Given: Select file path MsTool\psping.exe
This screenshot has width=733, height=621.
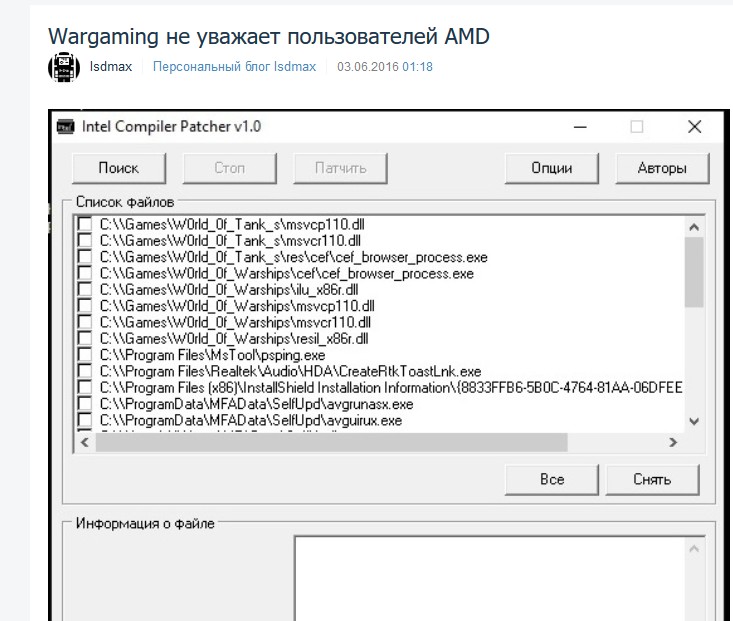Looking at the screenshot, I should tap(212, 355).
